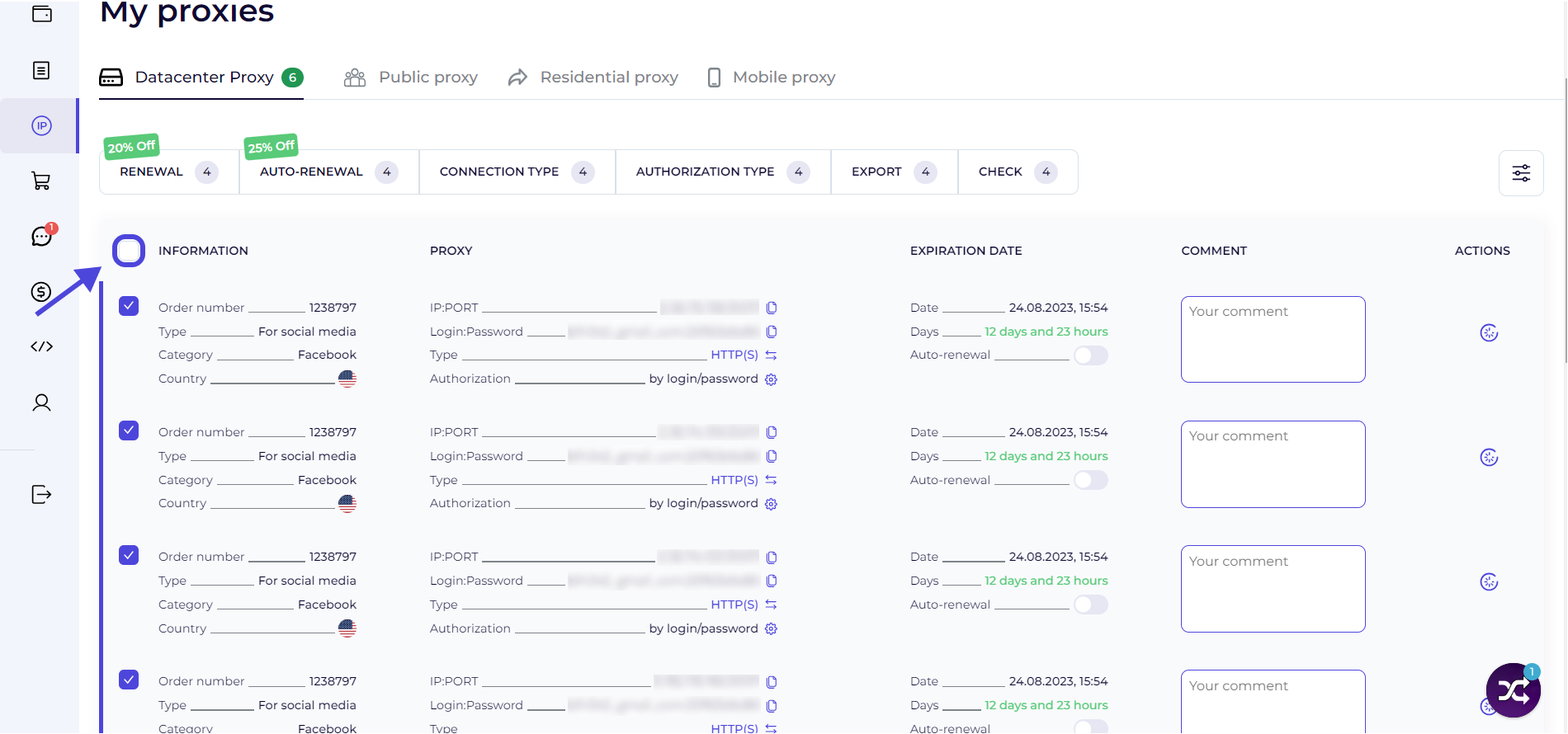Click the RENEWAL button
The image size is (1568, 734).
pos(169,172)
